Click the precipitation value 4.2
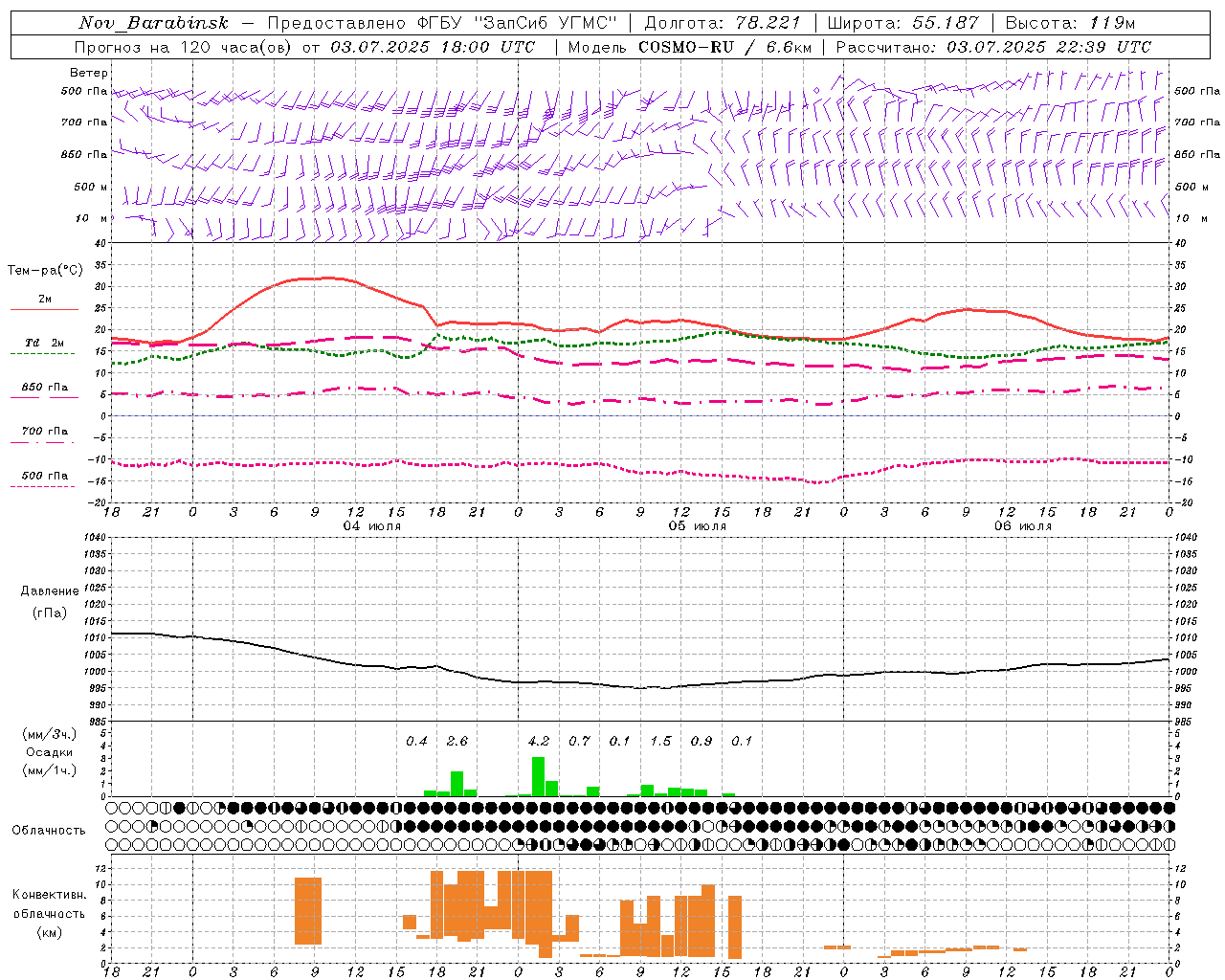Image resolution: width=1225 pixels, height=980 pixels. pos(539,741)
